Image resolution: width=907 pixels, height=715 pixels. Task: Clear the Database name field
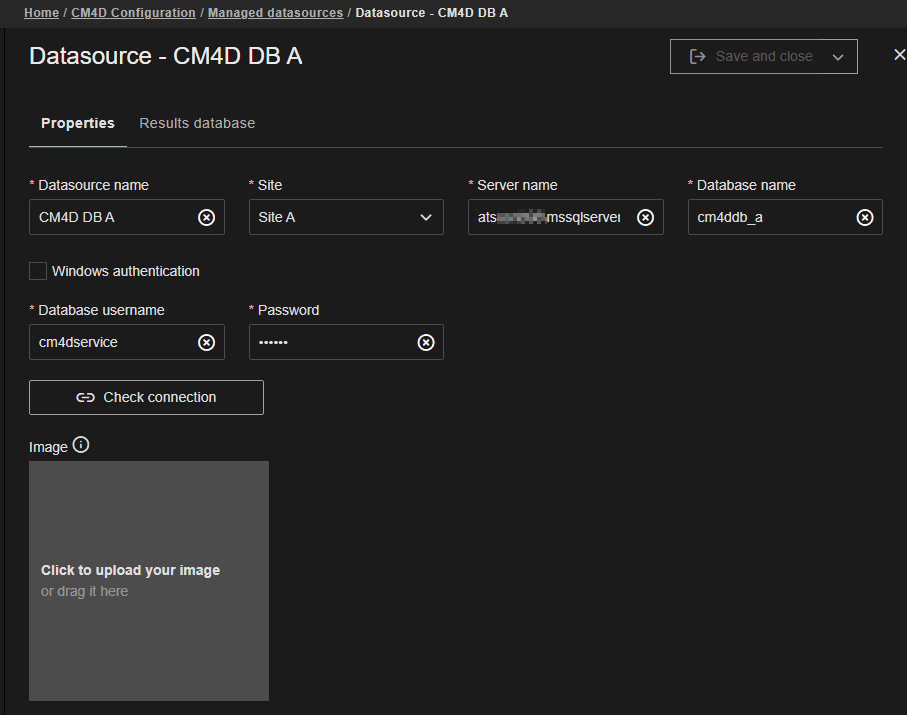(865, 217)
